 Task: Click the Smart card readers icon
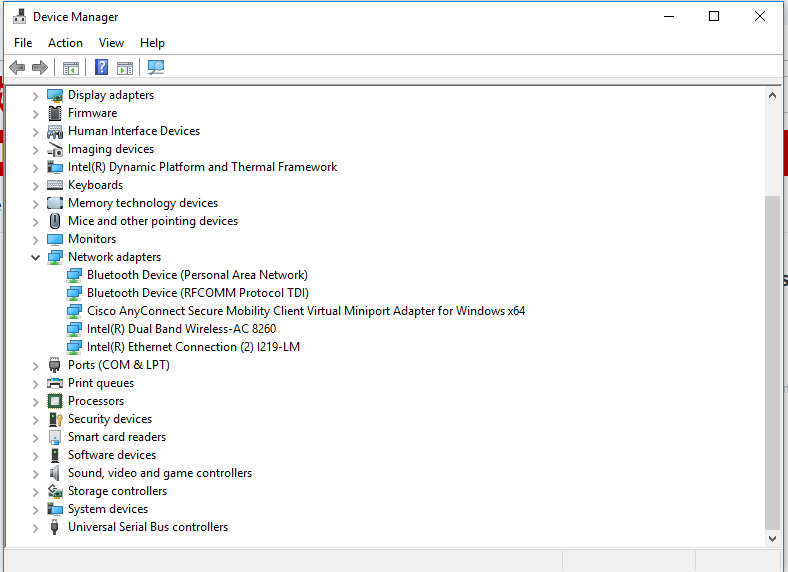pyautogui.click(x=55, y=437)
